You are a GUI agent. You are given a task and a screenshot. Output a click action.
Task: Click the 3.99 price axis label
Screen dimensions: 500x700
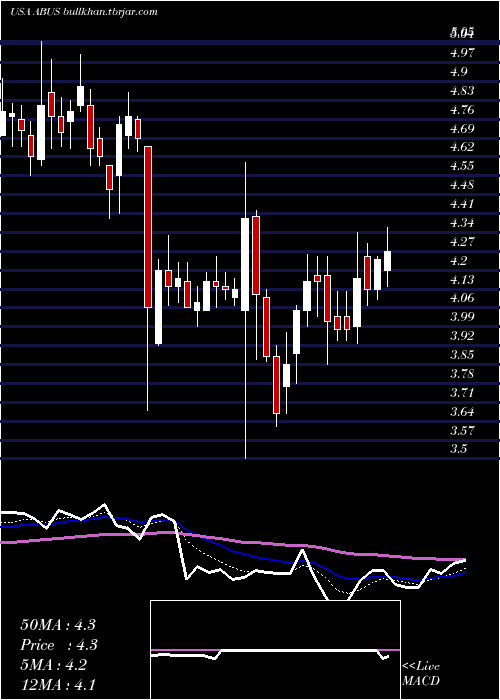click(x=462, y=317)
